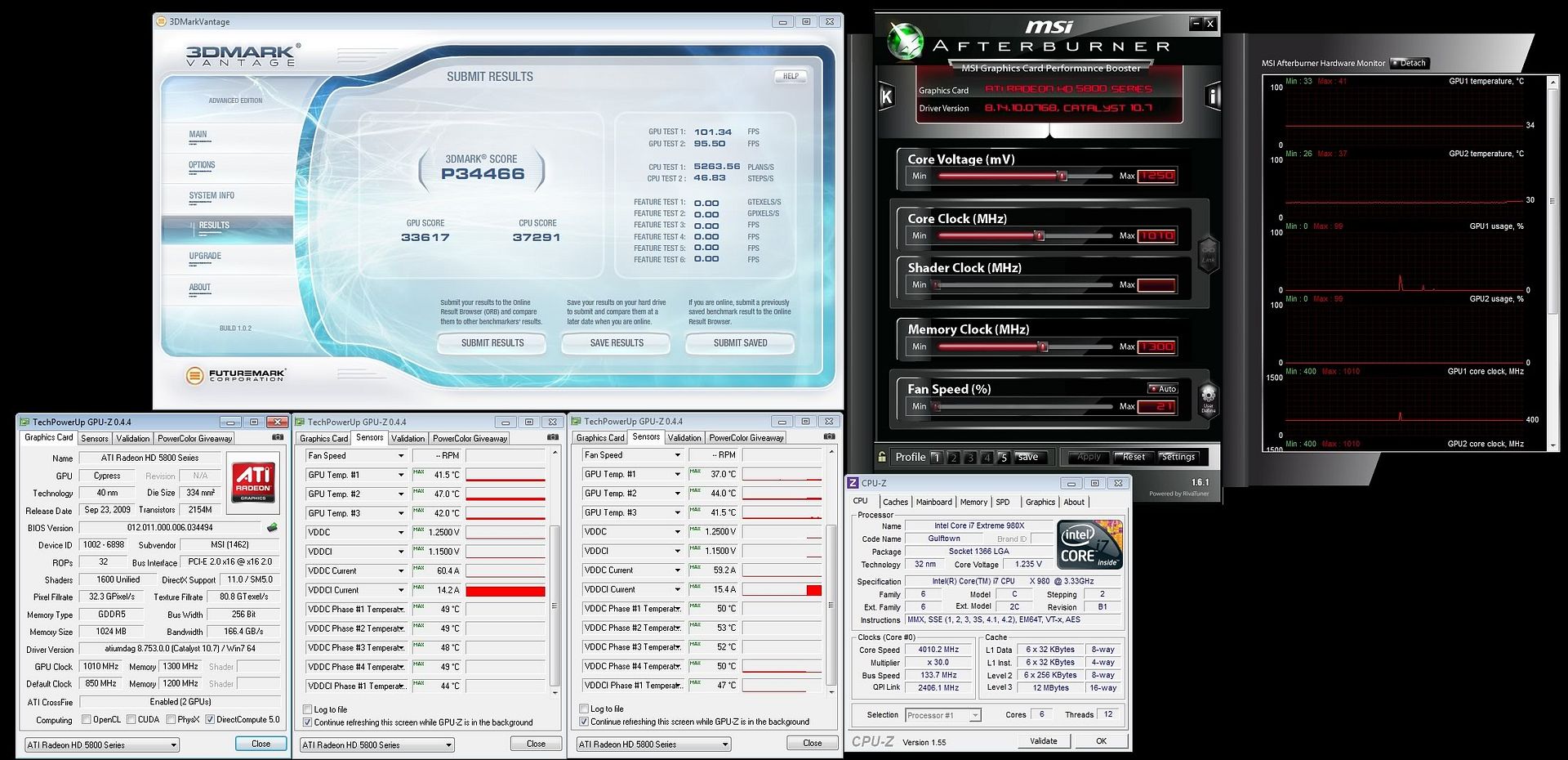Click Afterburner Reset button
Viewport: 1568px width, 760px height.
click(x=1134, y=458)
